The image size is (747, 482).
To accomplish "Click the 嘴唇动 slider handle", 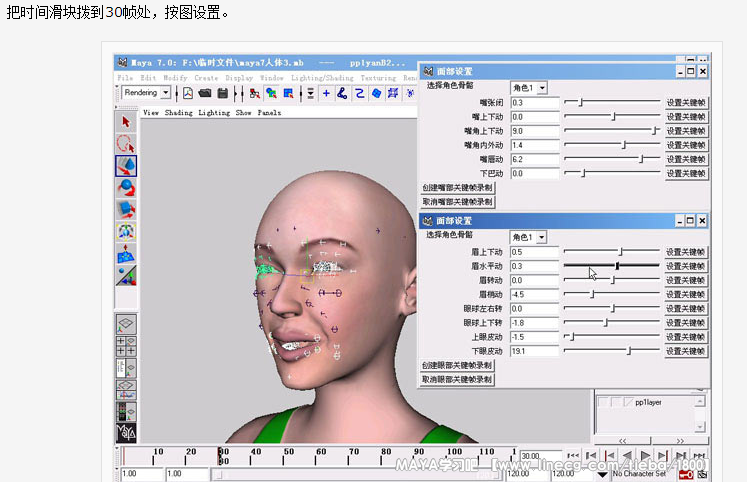I will tap(641, 159).
